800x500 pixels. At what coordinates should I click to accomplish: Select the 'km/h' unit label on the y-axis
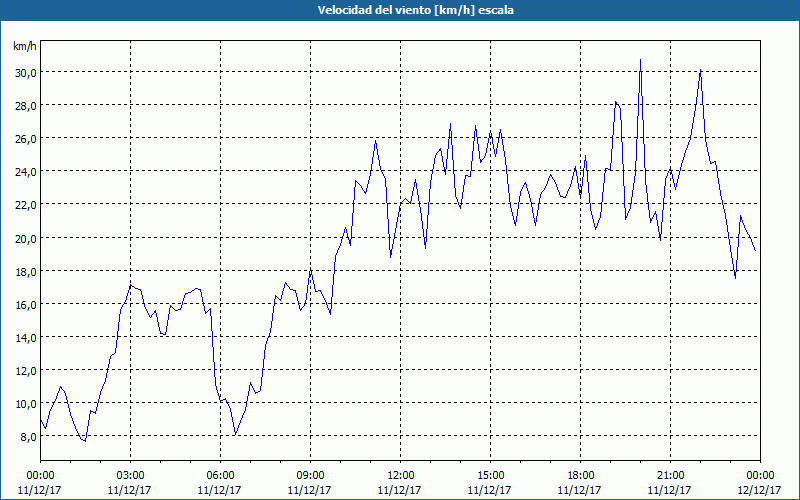tap(25, 47)
